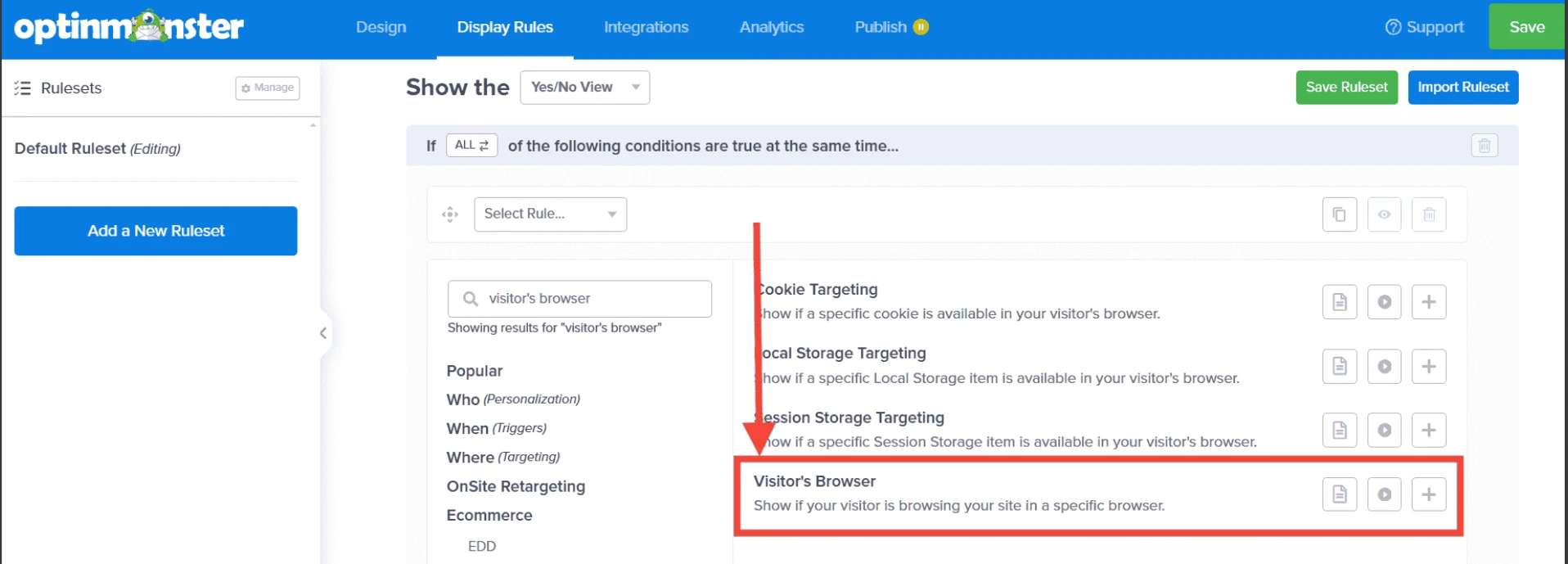Open the Integrations tab
The image size is (1568, 564).
(x=646, y=27)
